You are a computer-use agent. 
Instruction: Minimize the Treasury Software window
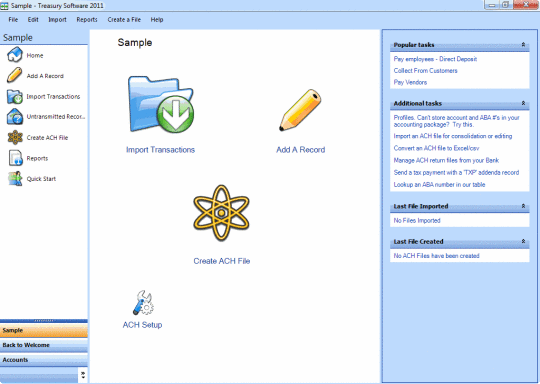coord(492,5)
